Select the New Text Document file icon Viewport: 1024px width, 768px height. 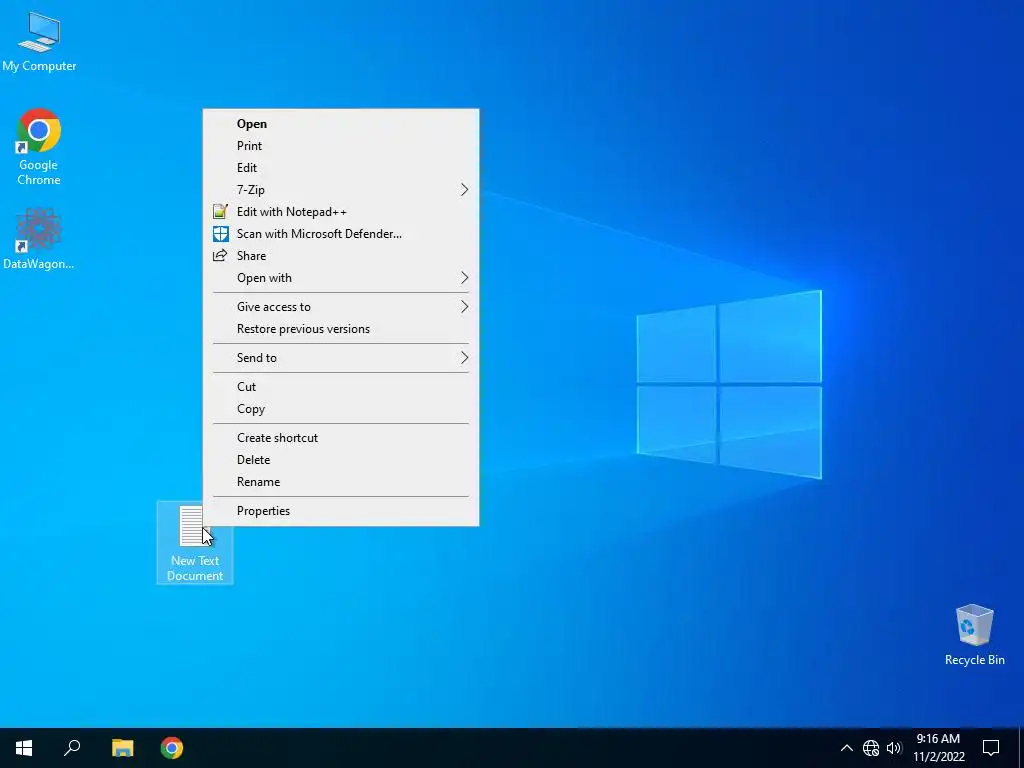[195, 542]
